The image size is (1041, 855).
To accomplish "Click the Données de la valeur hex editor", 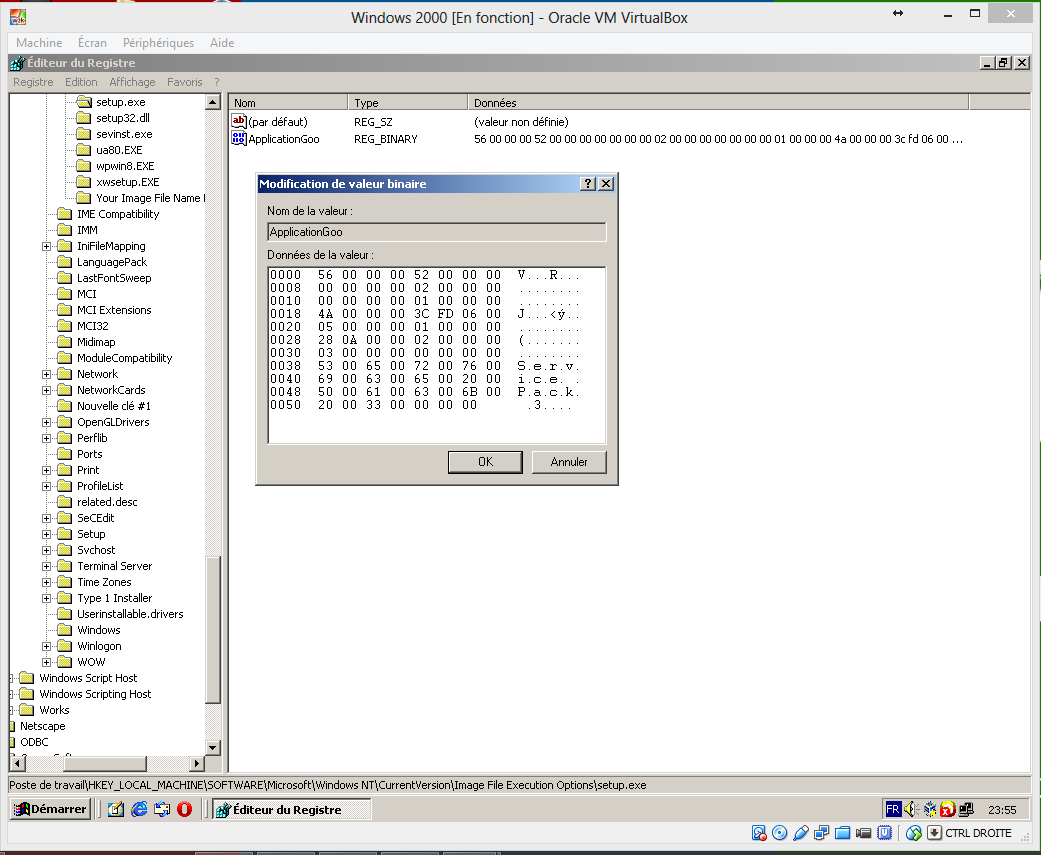I will [x=437, y=355].
